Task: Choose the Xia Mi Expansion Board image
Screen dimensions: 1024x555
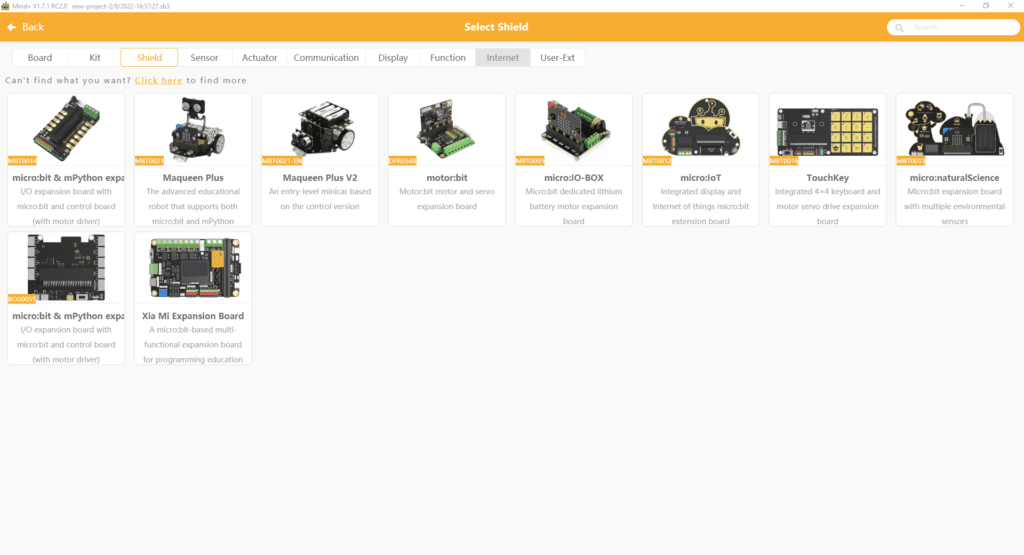Action: pyautogui.click(x=195, y=268)
